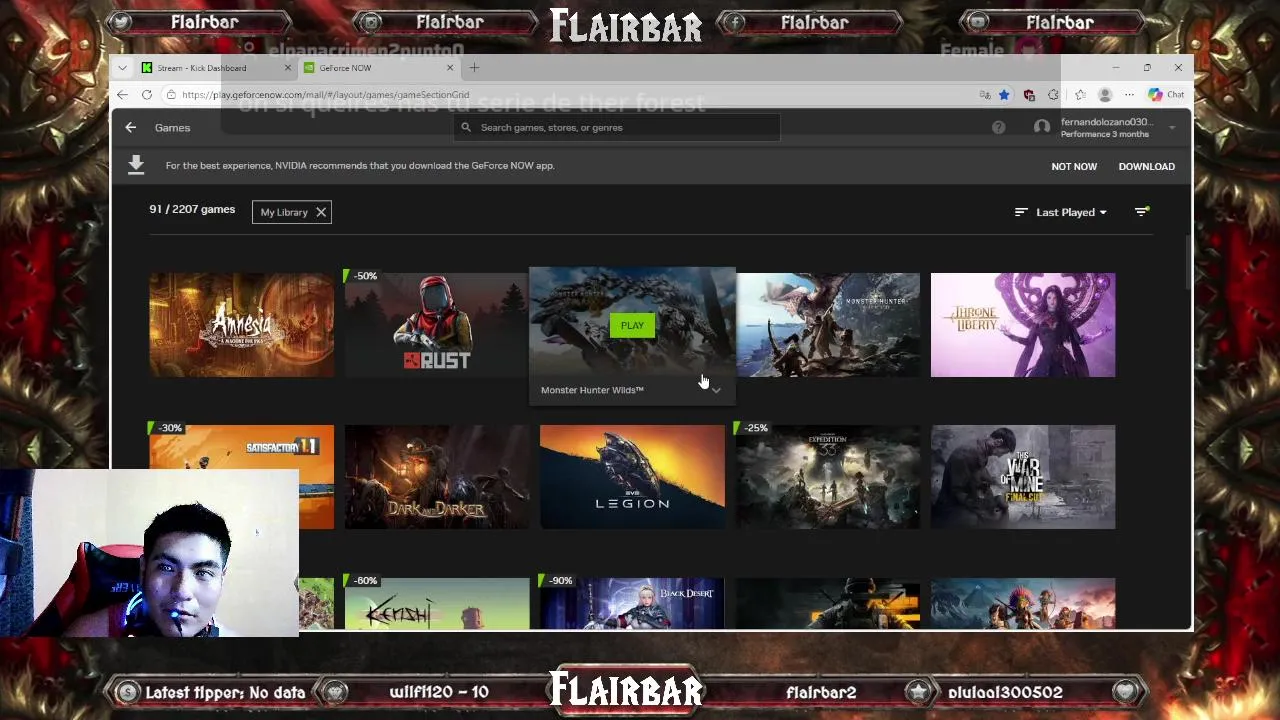Screen dimensions: 1280x720
Task: Click the browser extensions puzzle icon
Action: pyautogui.click(x=1053, y=95)
